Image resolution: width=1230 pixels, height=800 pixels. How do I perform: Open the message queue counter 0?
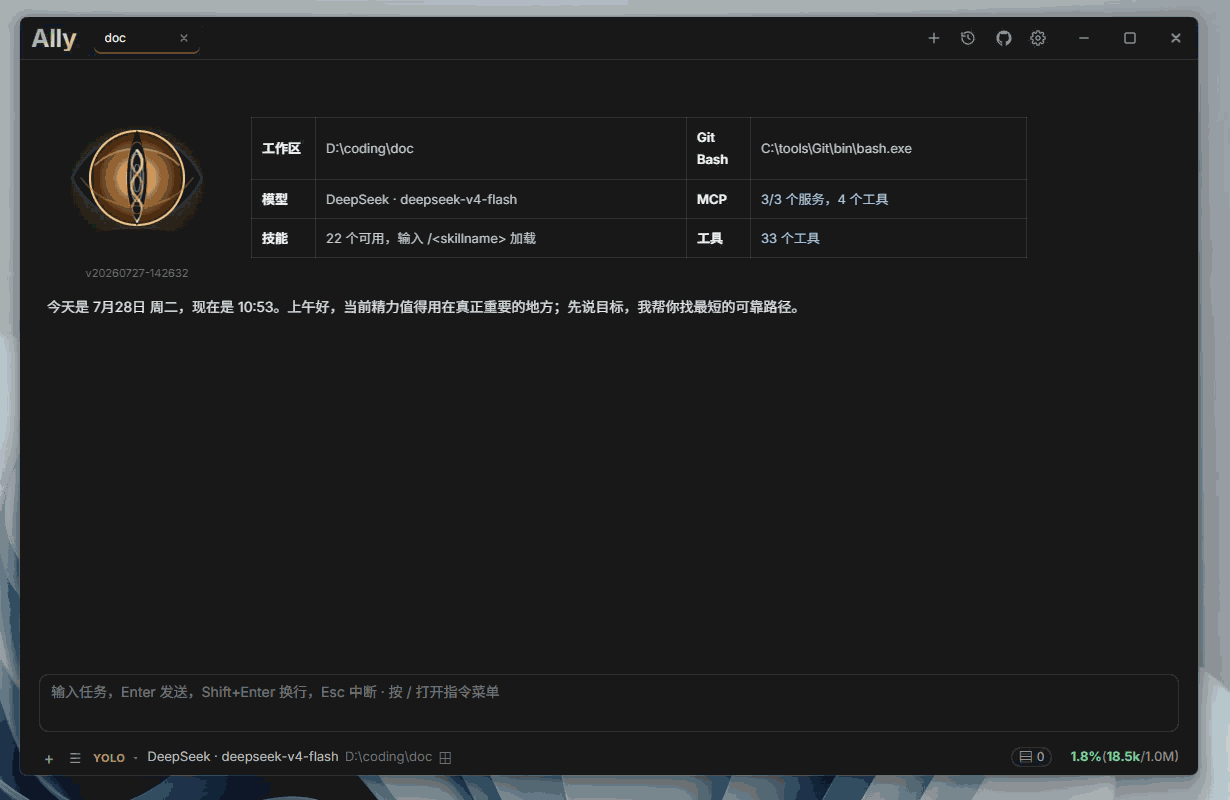click(1031, 757)
